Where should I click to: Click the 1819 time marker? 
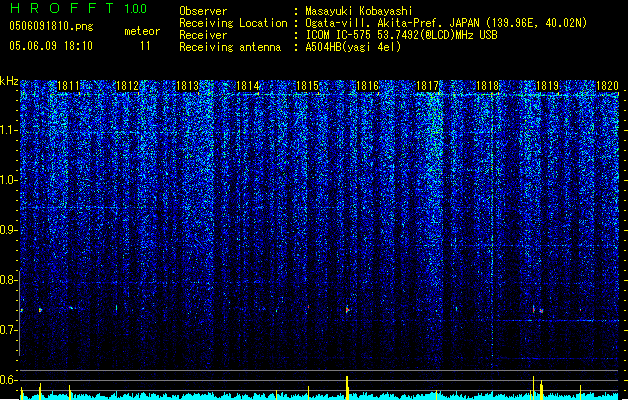click(548, 86)
